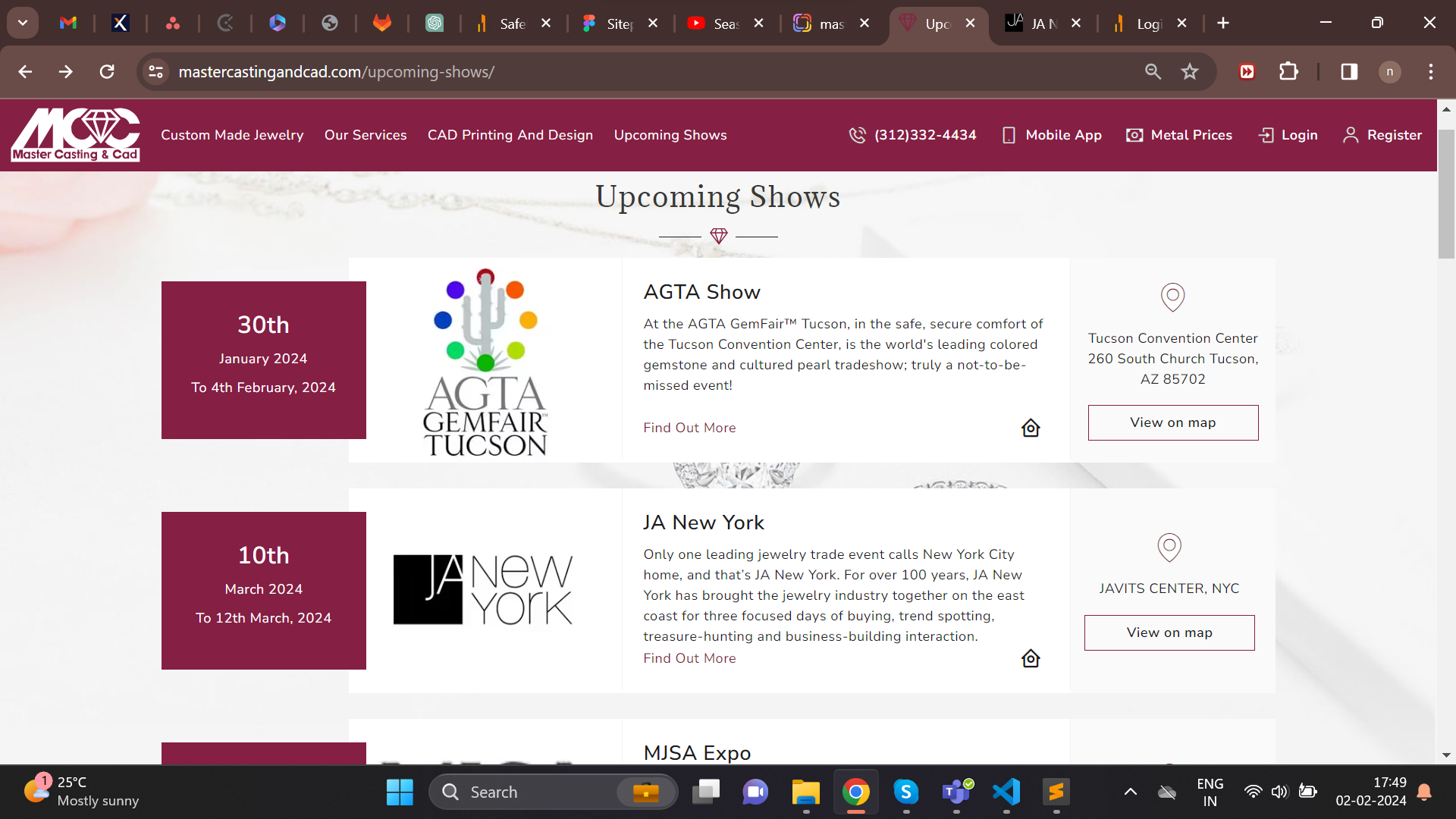Go forward in browser history
Viewport: 1456px width, 819px height.
pos(66,71)
